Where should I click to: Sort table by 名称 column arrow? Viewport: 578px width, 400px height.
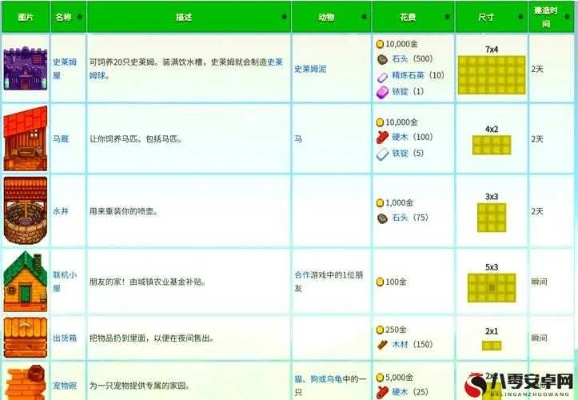pyautogui.click(x=80, y=17)
